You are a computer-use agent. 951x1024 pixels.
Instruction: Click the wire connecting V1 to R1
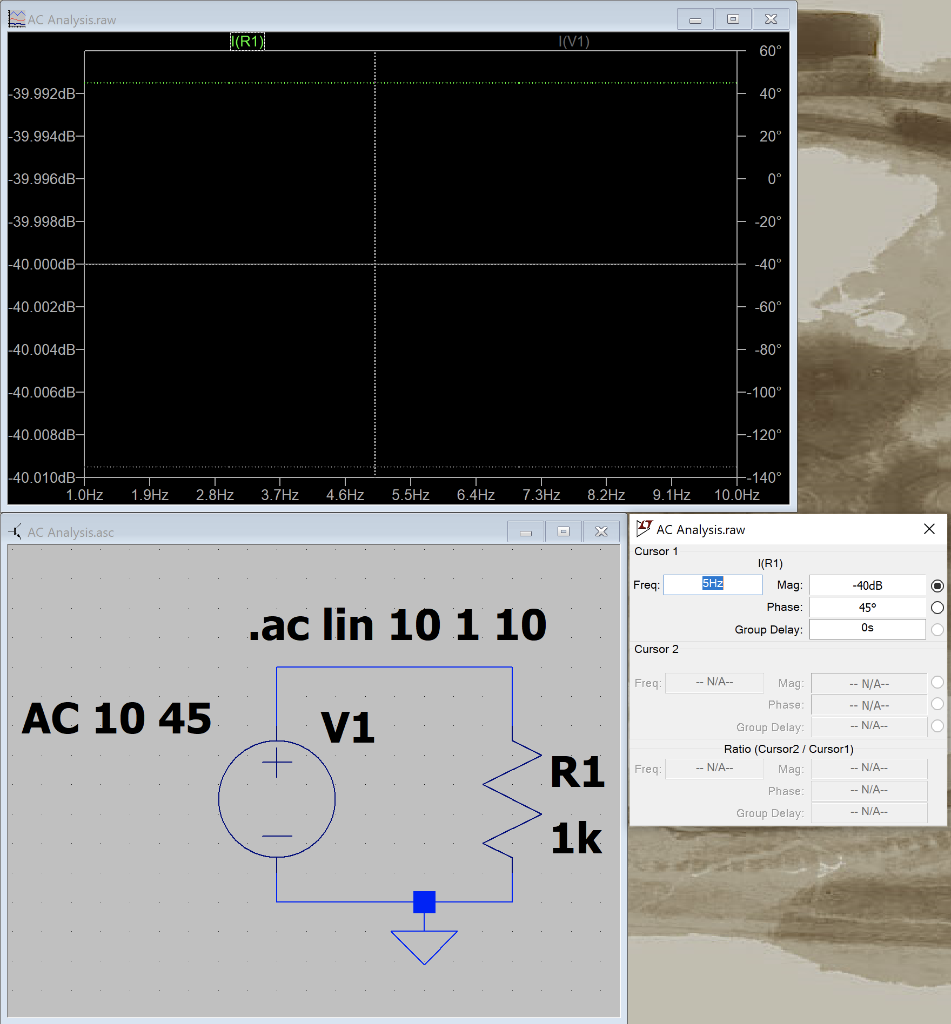395,667
